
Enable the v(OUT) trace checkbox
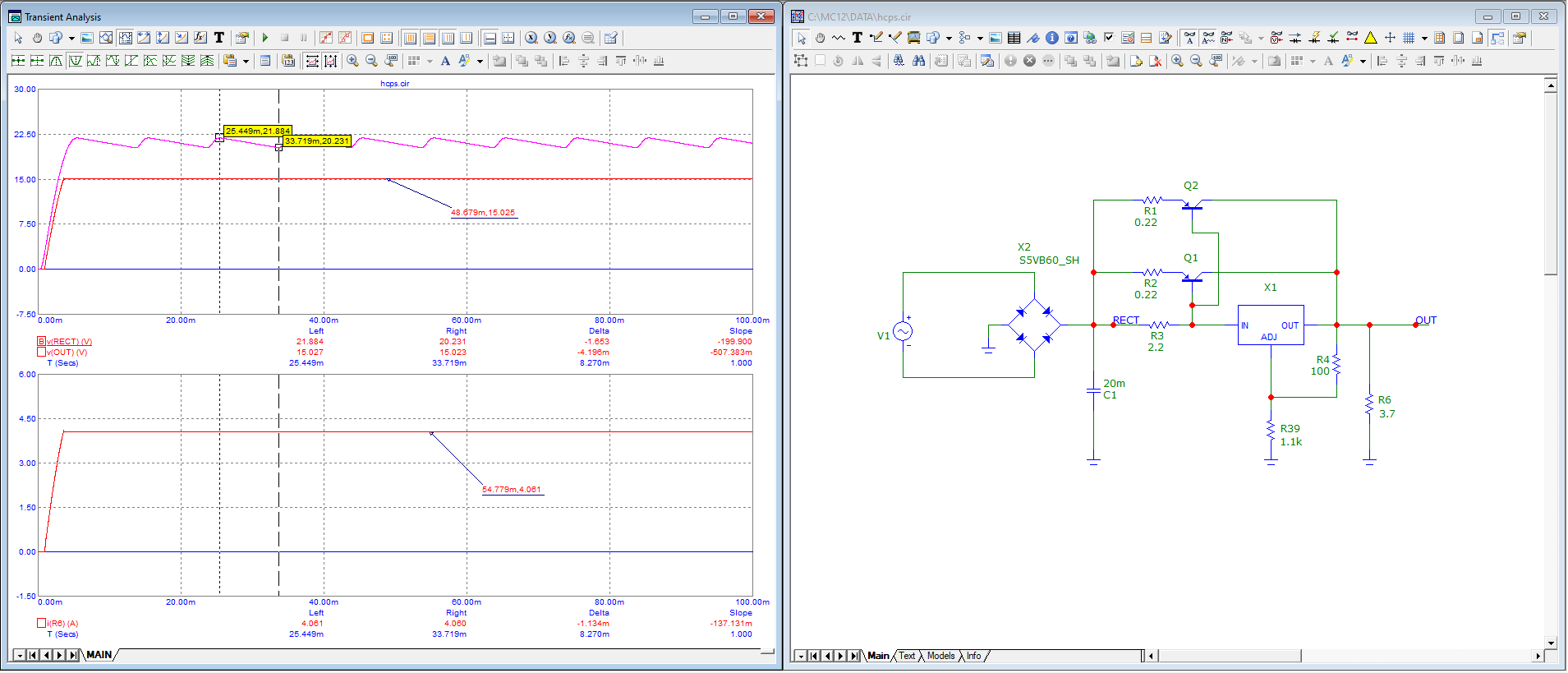point(41,353)
